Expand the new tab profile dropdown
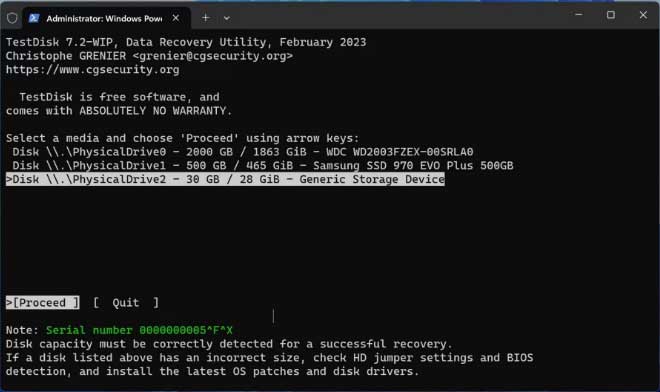660x392 pixels. pyautogui.click(x=226, y=18)
